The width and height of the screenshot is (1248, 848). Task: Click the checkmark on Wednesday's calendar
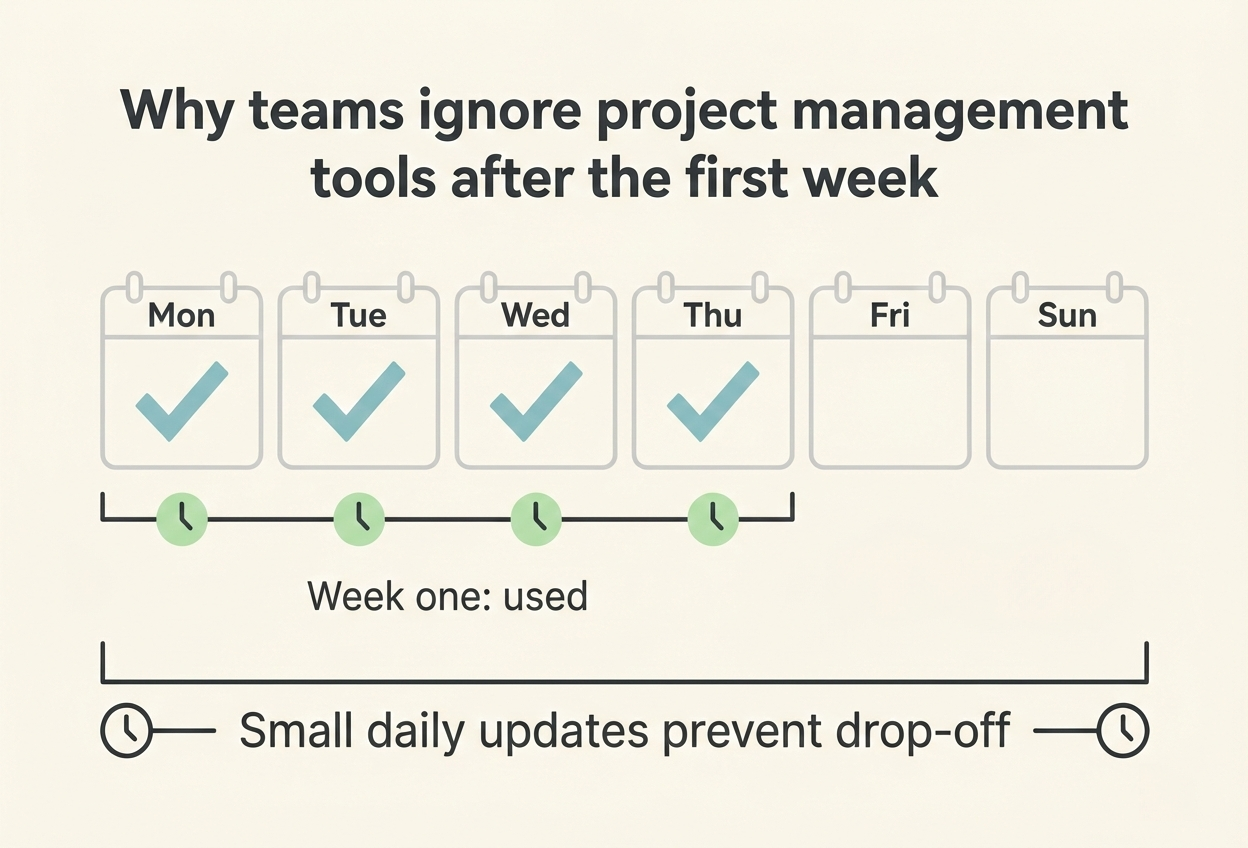[x=535, y=401]
